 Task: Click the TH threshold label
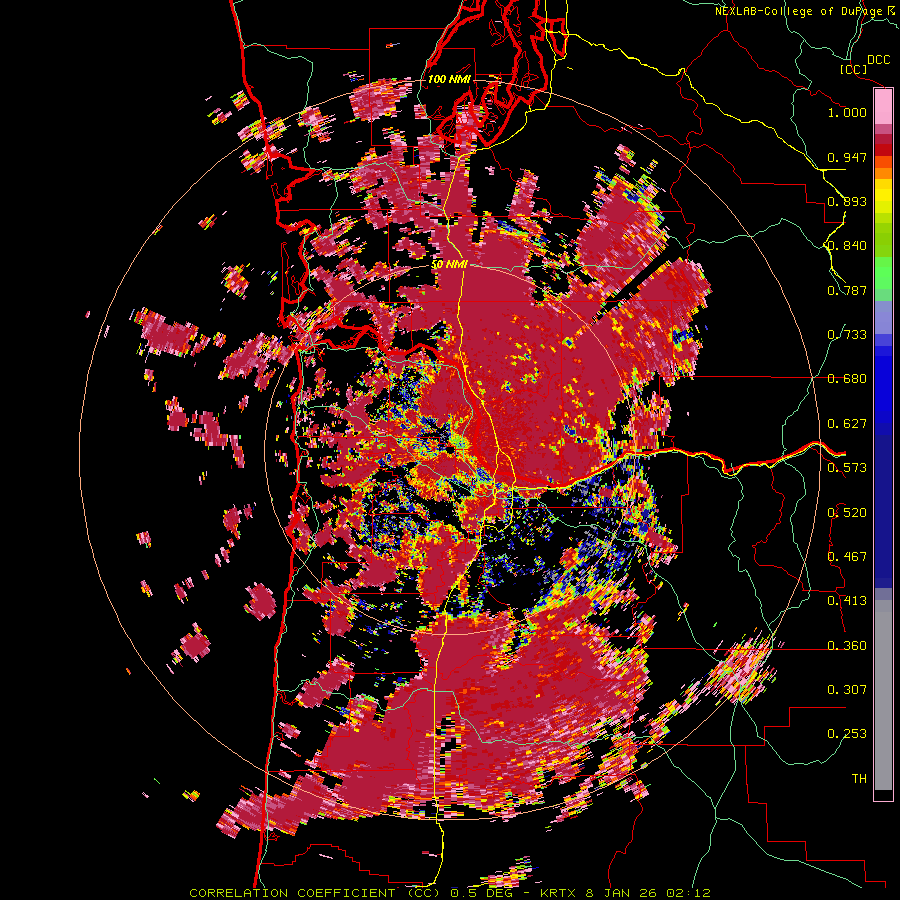859,779
